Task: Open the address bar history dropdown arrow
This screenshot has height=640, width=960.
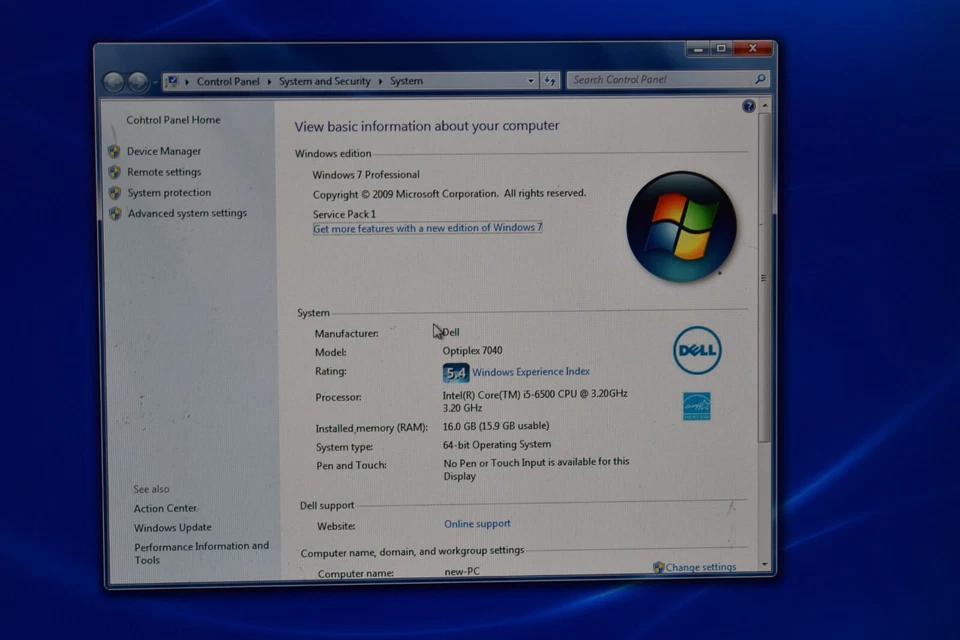Action: pyautogui.click(x=532, y=80)
